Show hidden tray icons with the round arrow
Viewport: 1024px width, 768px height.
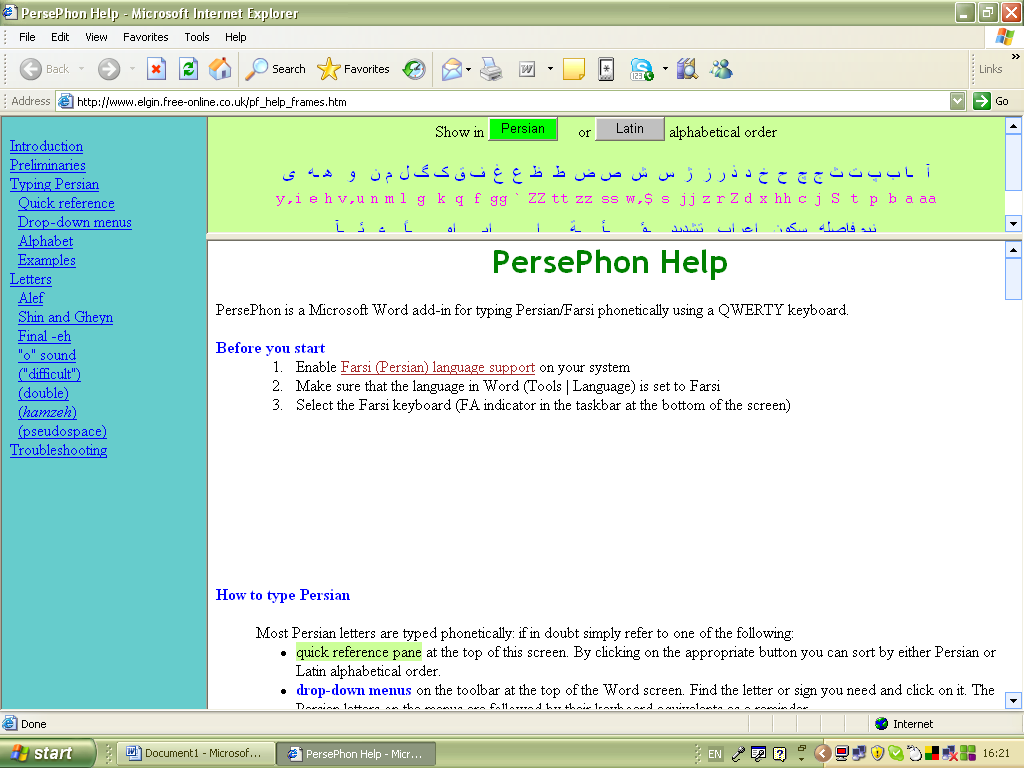pos(823,754)
